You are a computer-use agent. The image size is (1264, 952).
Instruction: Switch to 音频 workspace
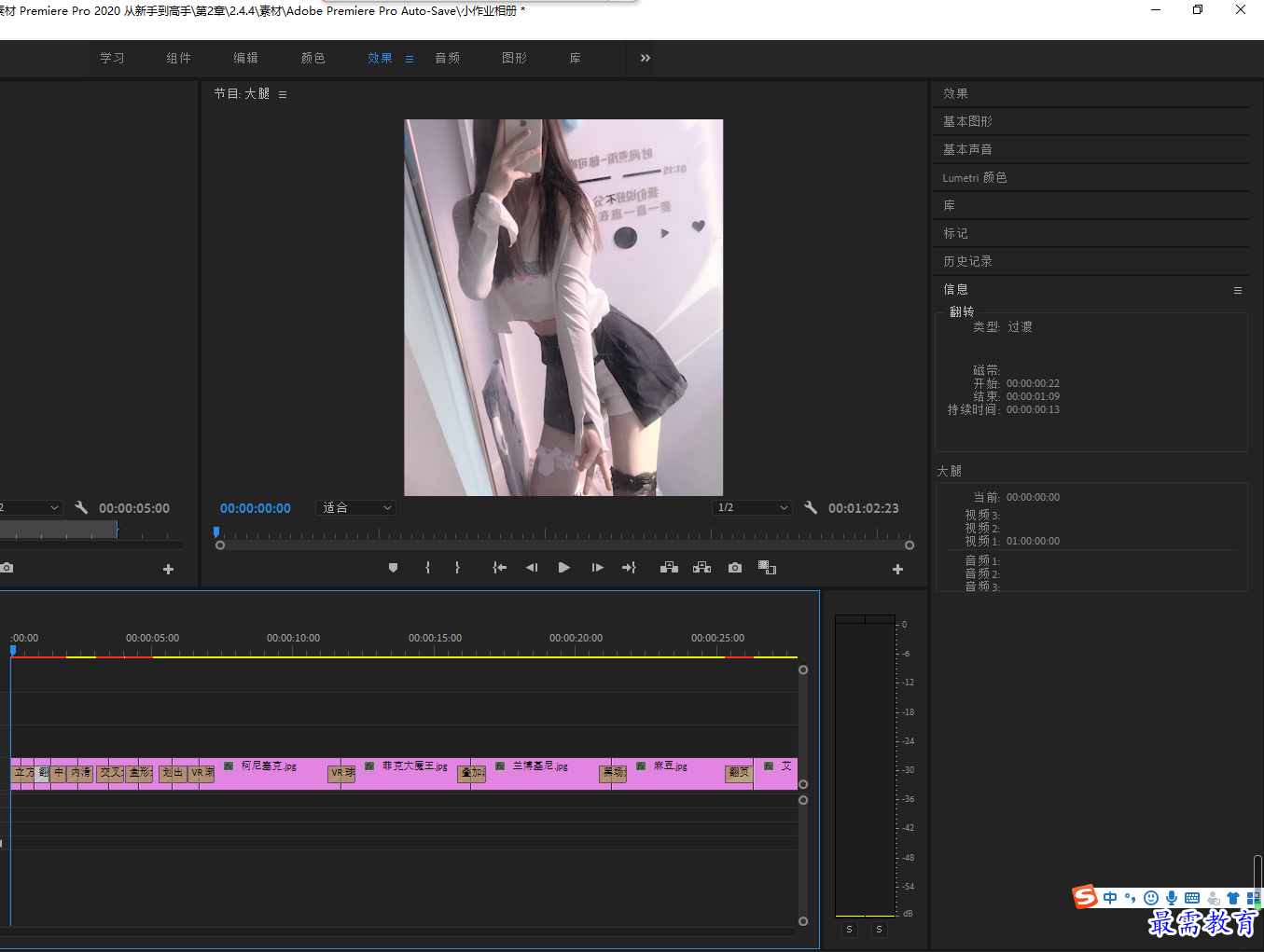(x=448, y=58)
